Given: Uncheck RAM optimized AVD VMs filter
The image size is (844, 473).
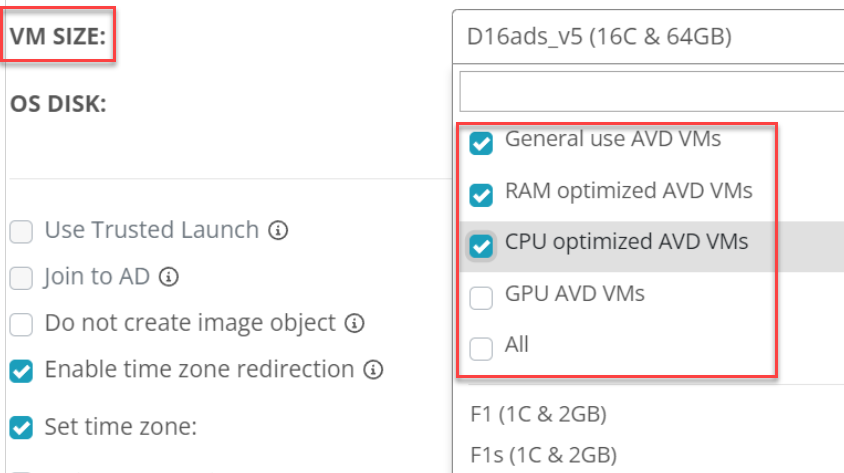Looking at the screenshot, I should [x=481, y=195].
